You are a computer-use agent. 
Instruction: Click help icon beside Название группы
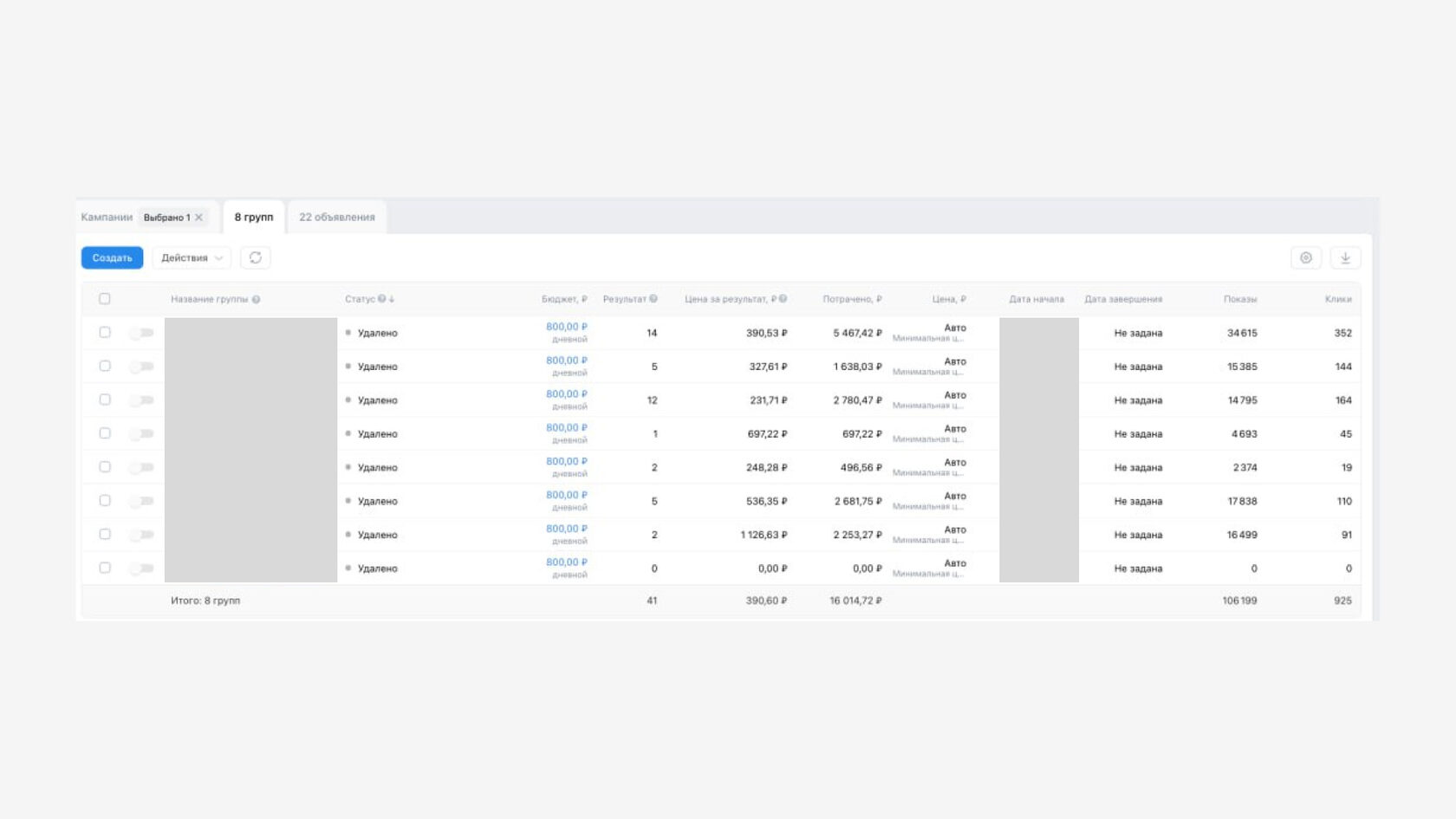(256, 300)
